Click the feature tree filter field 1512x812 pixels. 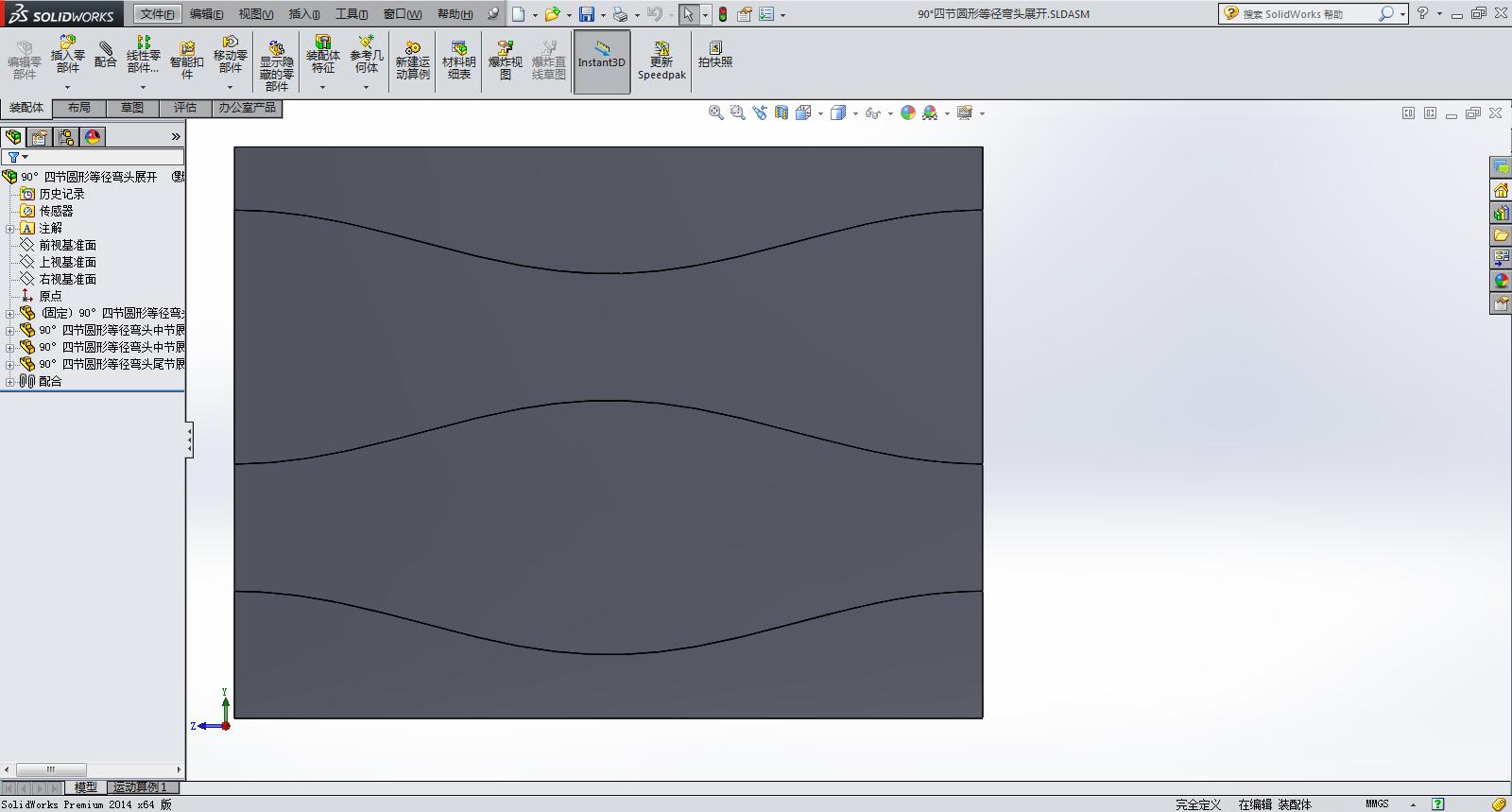click(x=93, y=157)
